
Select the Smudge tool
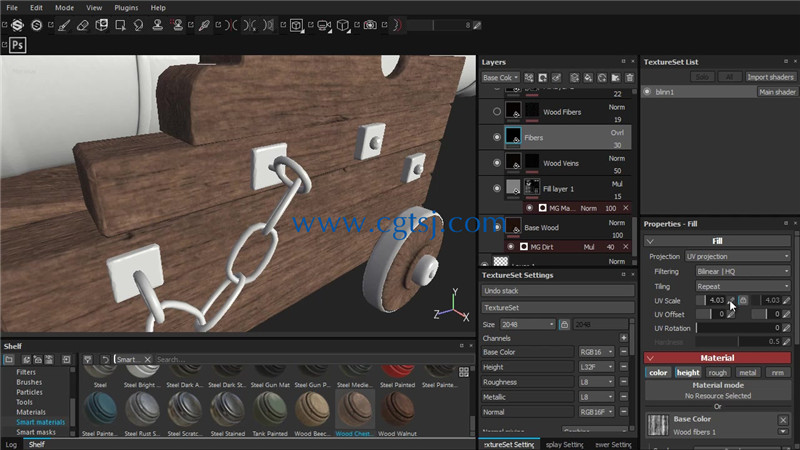(138, 25)
